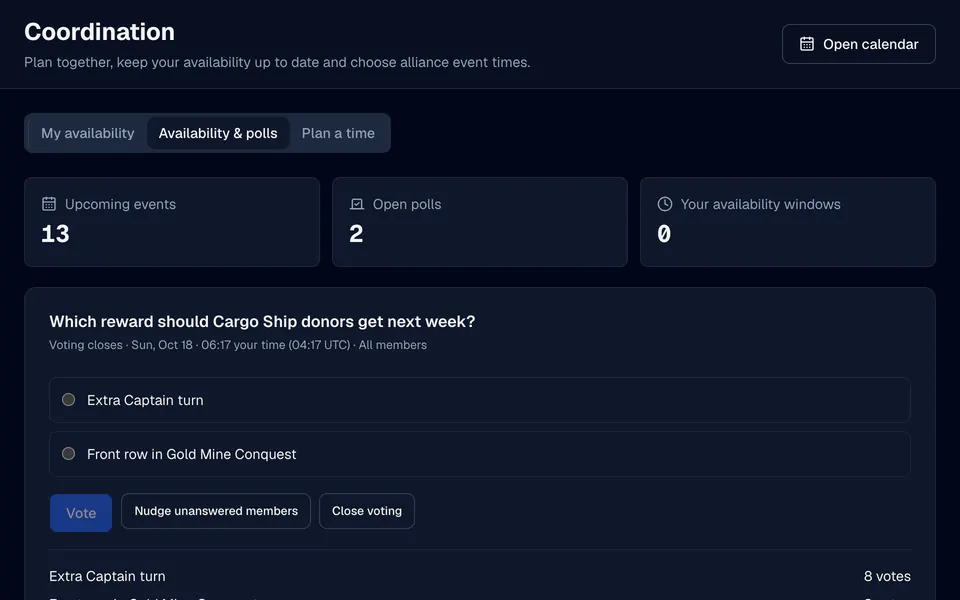Click the Upcoming events label
960x600 pixels.
(121, 204)
